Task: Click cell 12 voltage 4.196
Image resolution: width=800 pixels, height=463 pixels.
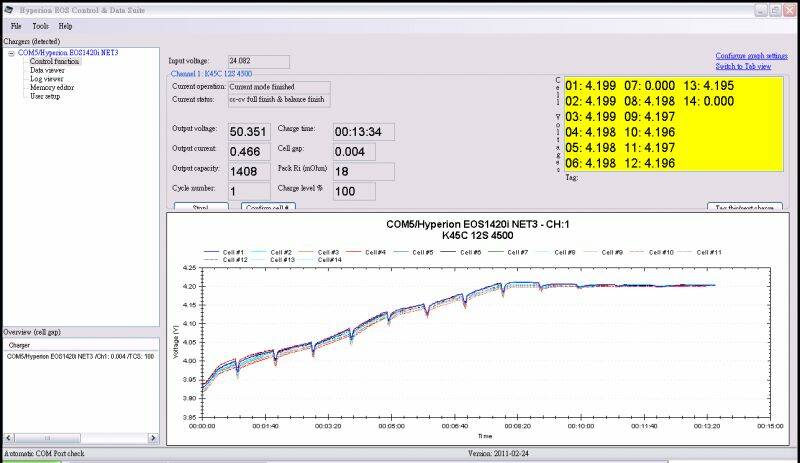Action: tap(649, 163)
